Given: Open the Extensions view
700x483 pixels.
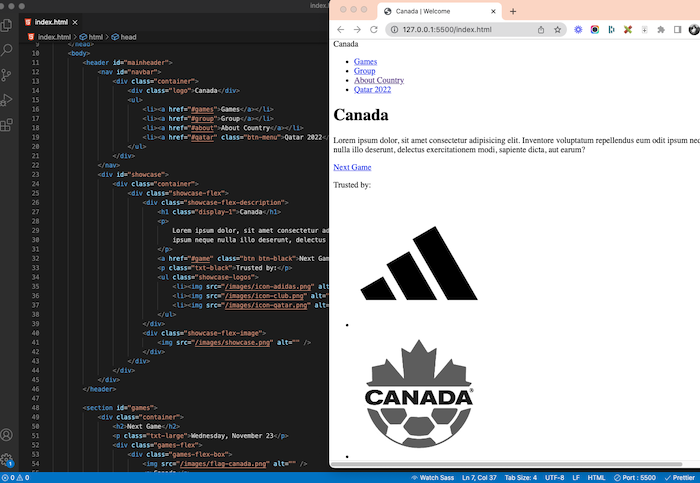Looking at the screenshot, I should coord(6,125).
